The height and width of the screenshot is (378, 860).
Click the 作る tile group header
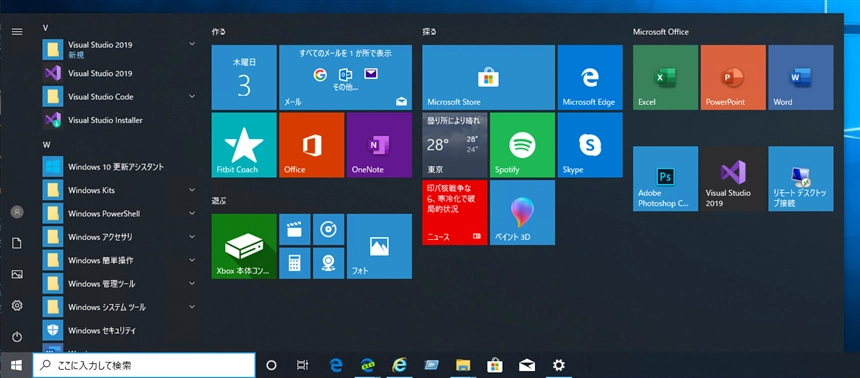point(219,32)
